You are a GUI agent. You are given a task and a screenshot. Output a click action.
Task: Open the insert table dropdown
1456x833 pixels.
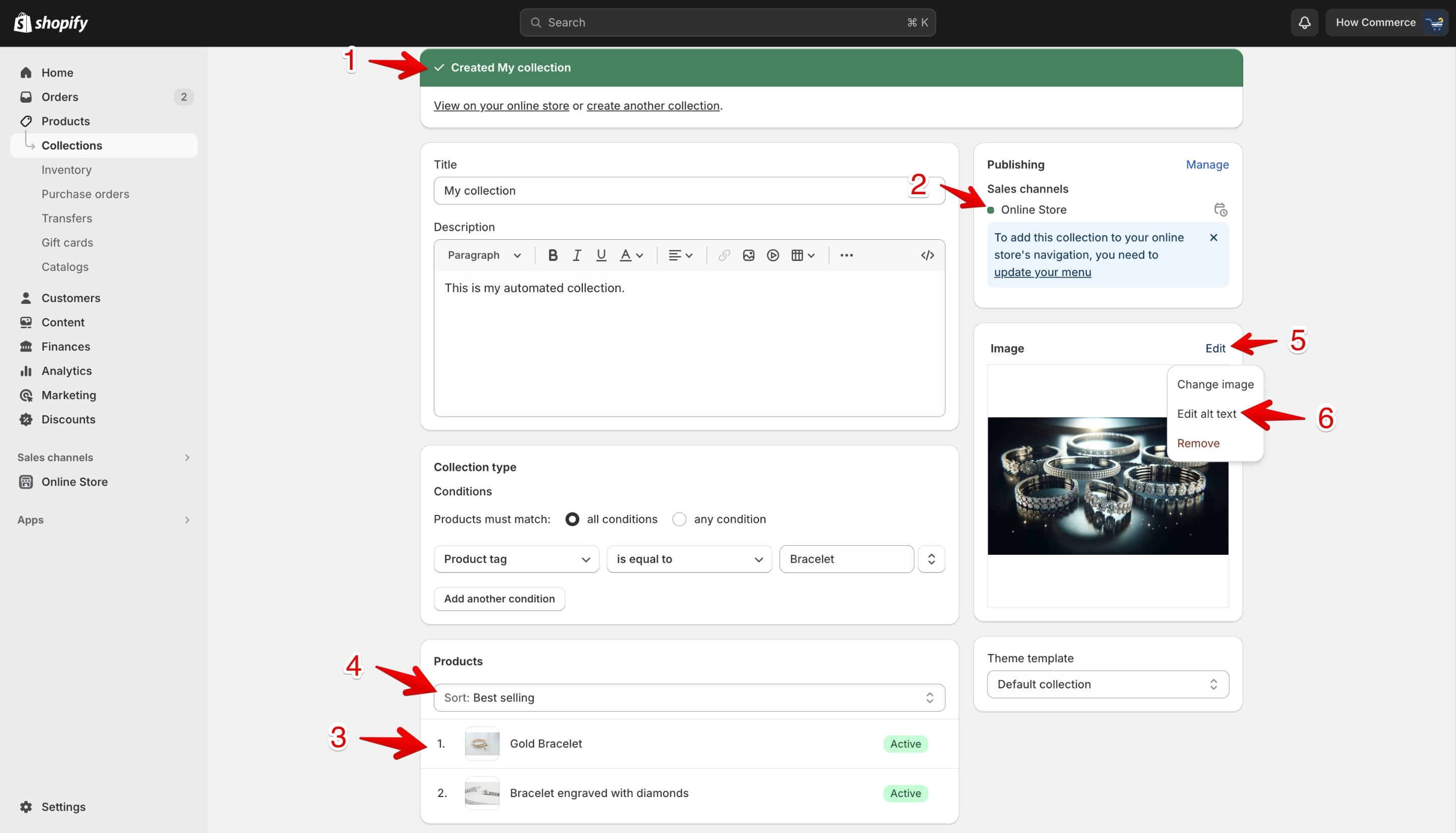[x=802, y=255]
